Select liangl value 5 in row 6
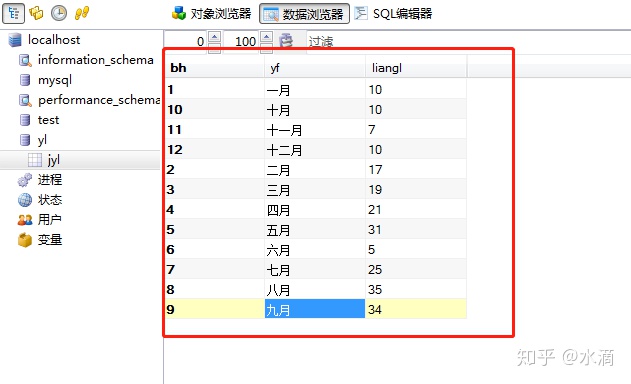This screenshot has height=384, width=631. coord(417,250)
